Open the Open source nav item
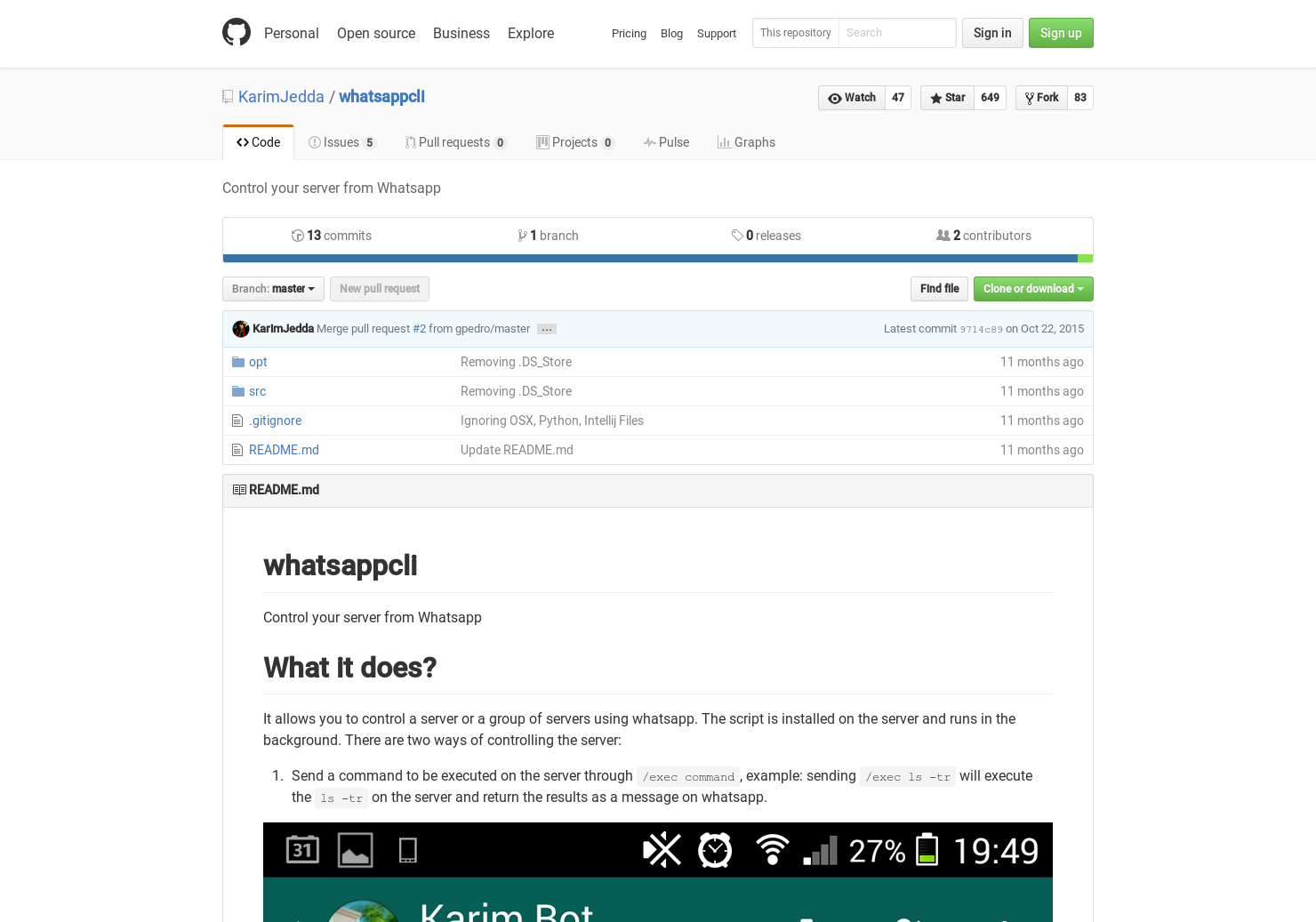 point(376,33)
